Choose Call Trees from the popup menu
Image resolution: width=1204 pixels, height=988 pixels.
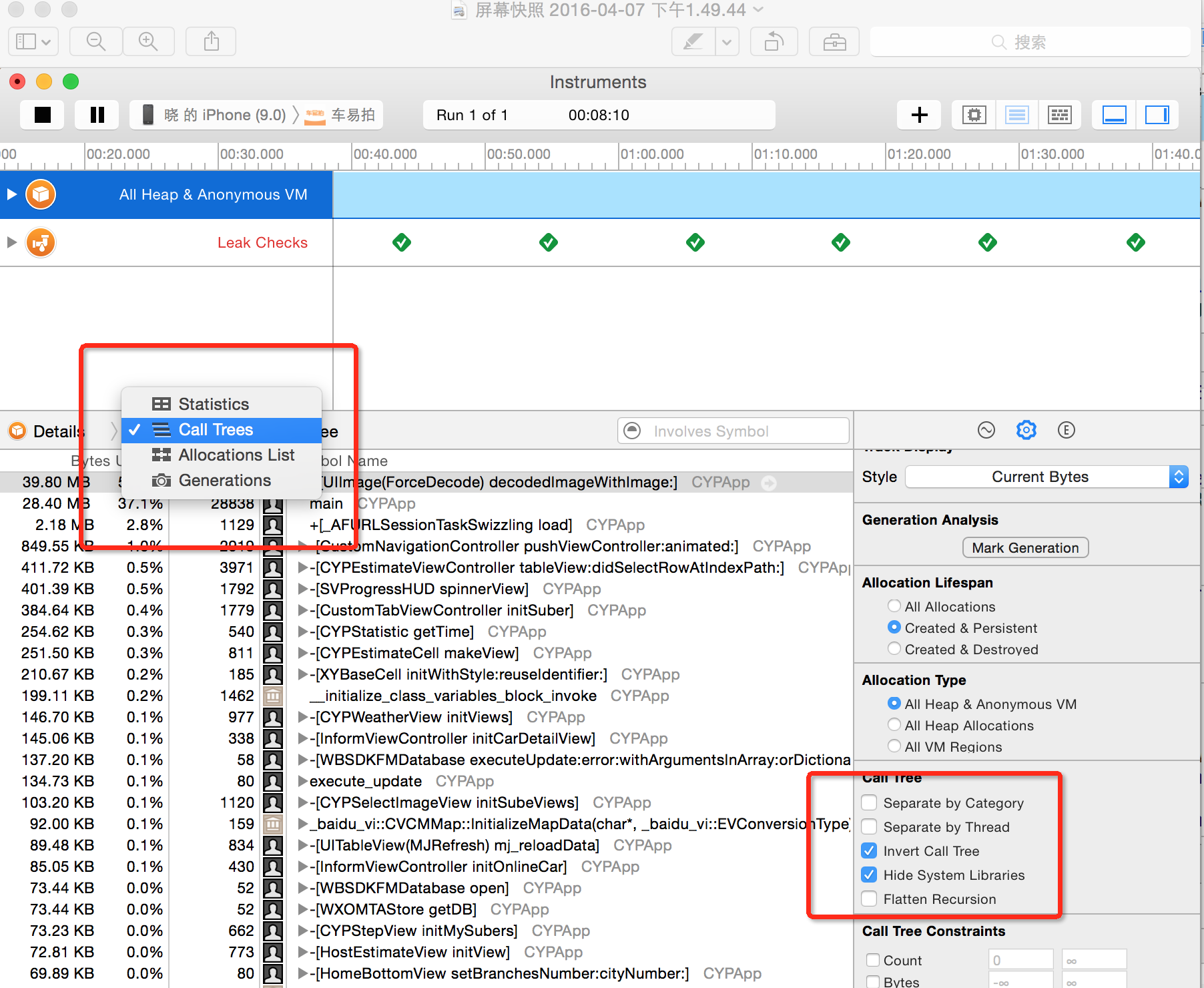click(222, 430)
